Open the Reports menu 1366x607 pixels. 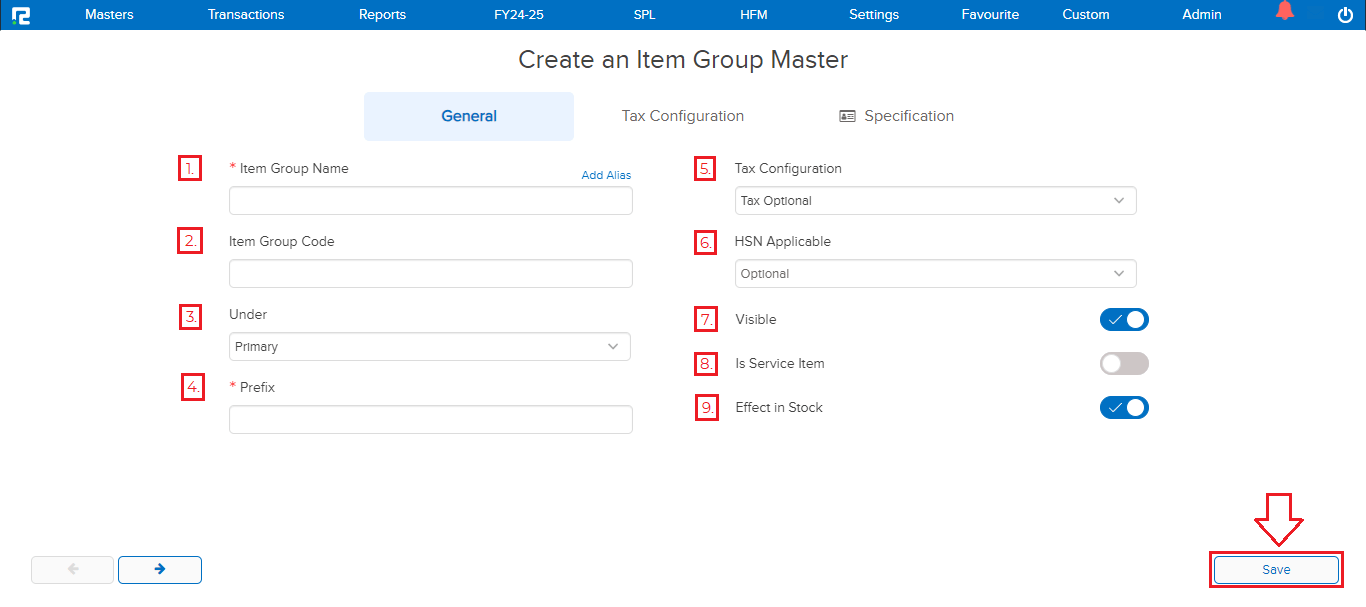point(382,15)
